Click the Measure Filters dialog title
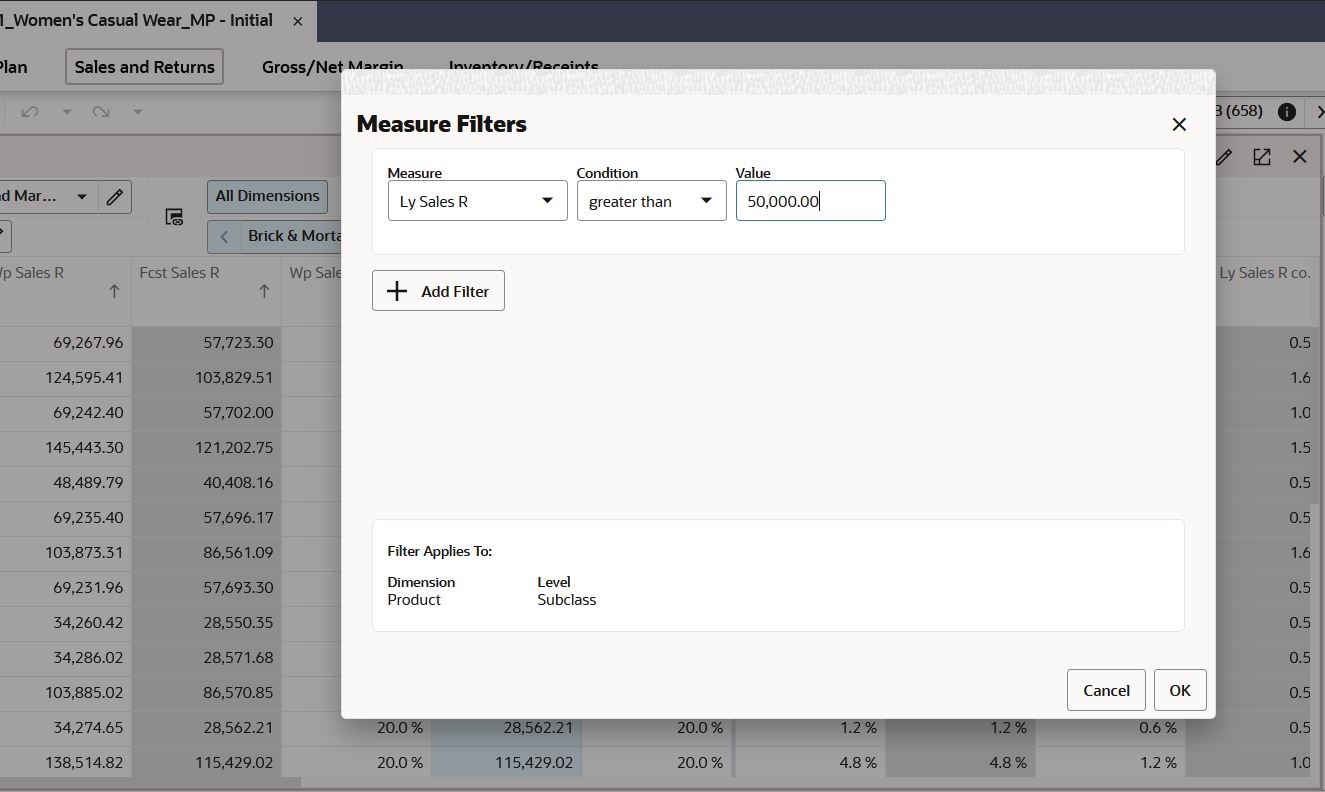 [441, 124]
